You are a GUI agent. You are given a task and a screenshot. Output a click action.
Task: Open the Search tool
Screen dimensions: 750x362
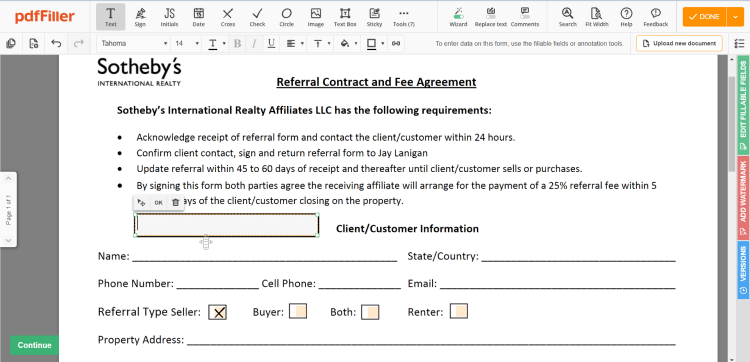[x=568, y=17]
